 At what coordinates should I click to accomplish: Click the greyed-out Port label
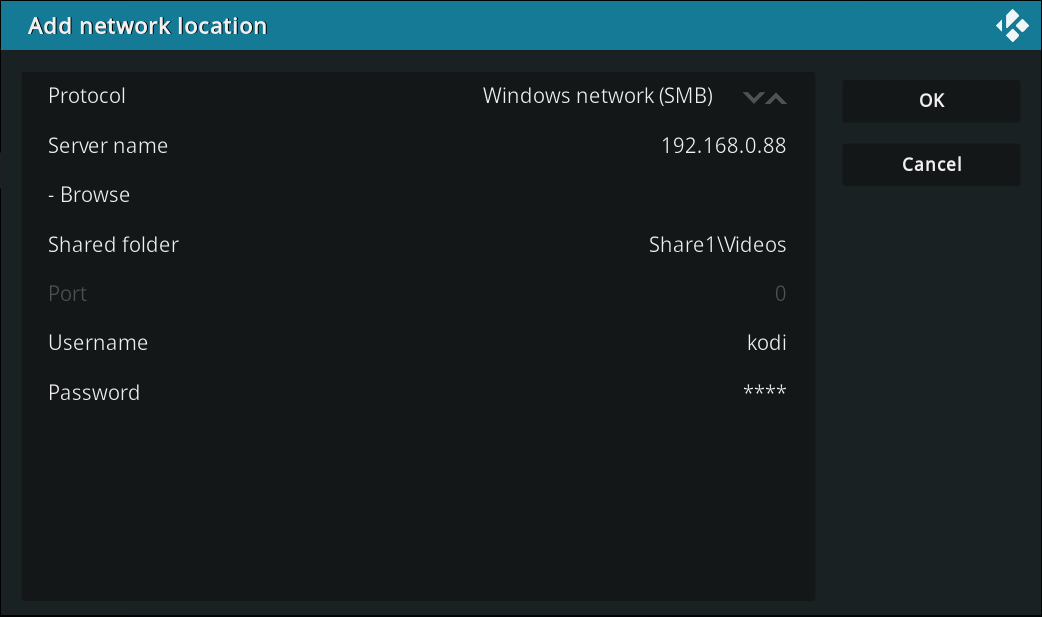pos(68,293)
